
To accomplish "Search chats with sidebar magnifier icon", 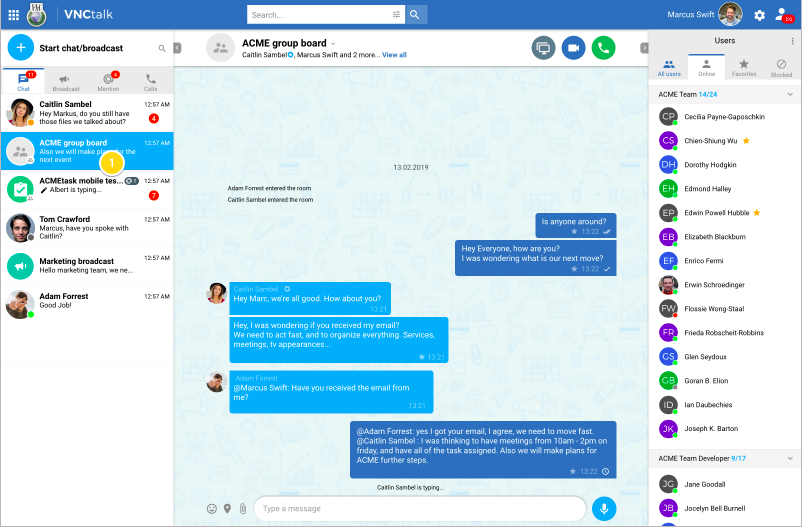I will click(162, 48).
